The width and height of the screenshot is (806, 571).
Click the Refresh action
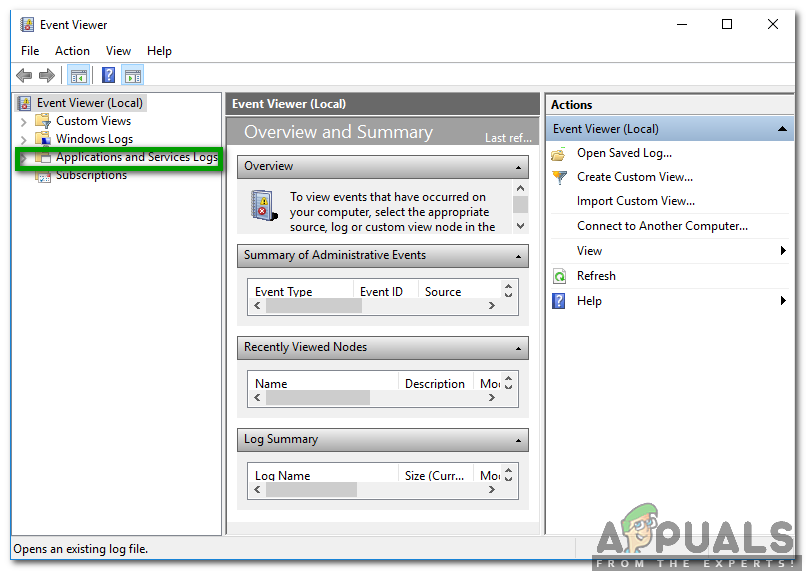[x=596, y=276]
